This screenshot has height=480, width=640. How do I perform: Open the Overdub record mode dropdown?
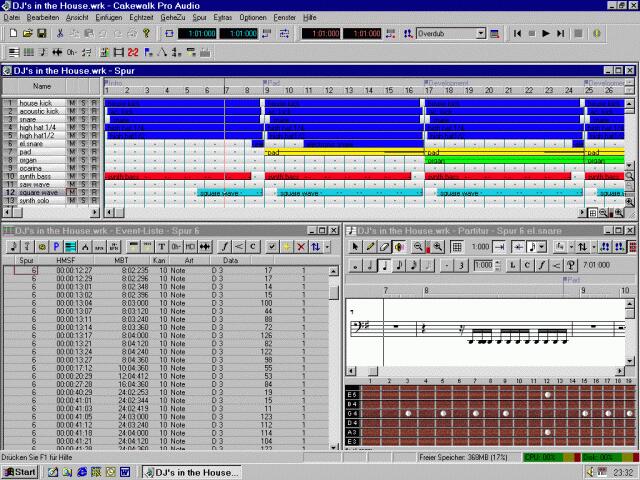pyautogui.click(x=481, y=33)
